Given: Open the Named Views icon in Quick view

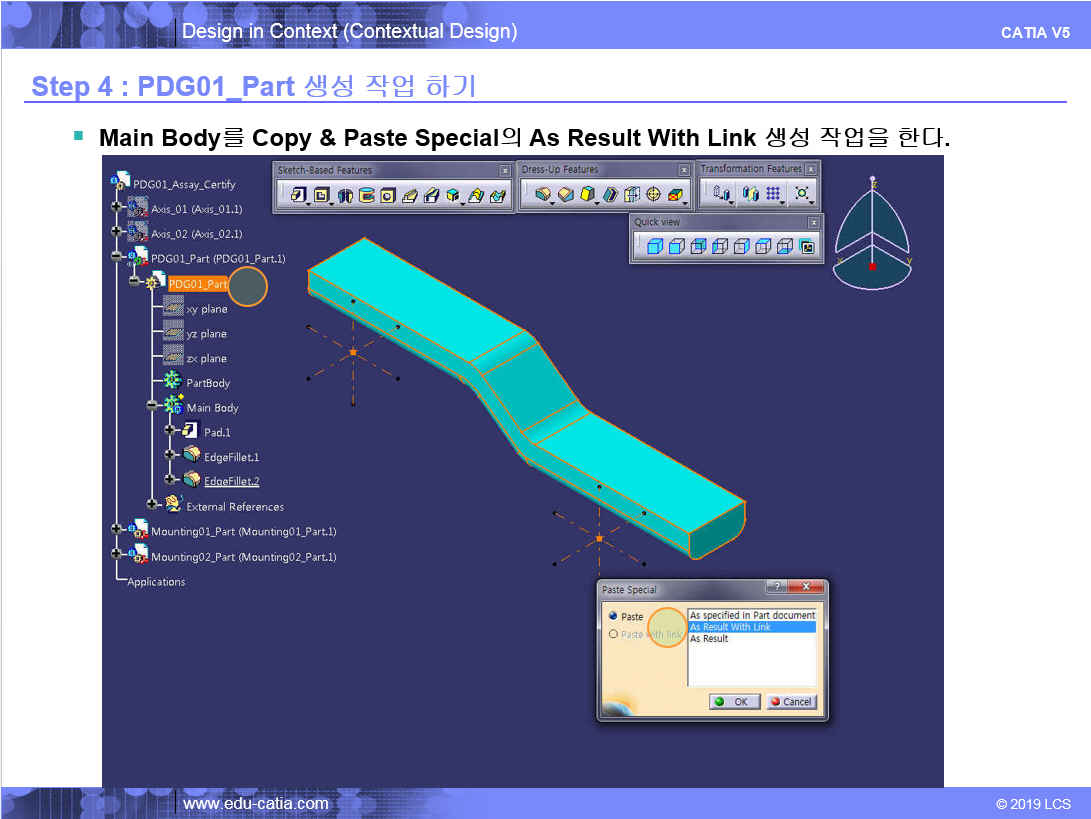Looking at the screenshot, I should point(808,246).
